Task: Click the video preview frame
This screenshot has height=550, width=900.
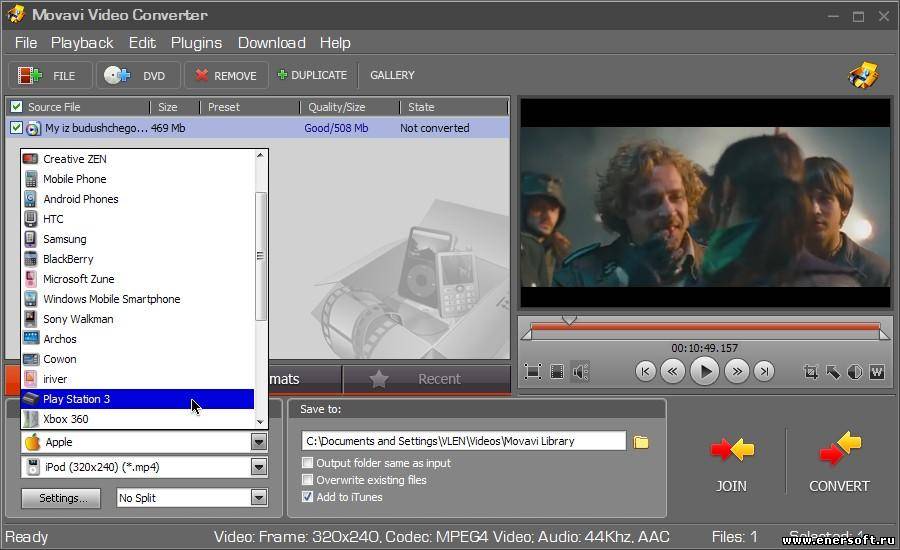Action: pos(705,203)
